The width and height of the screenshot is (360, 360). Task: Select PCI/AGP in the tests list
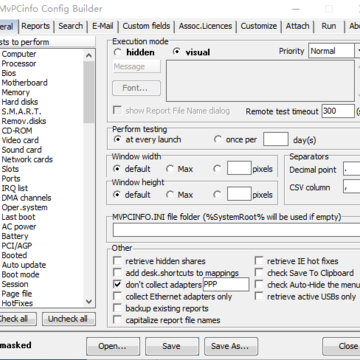[x=17, y=246]
